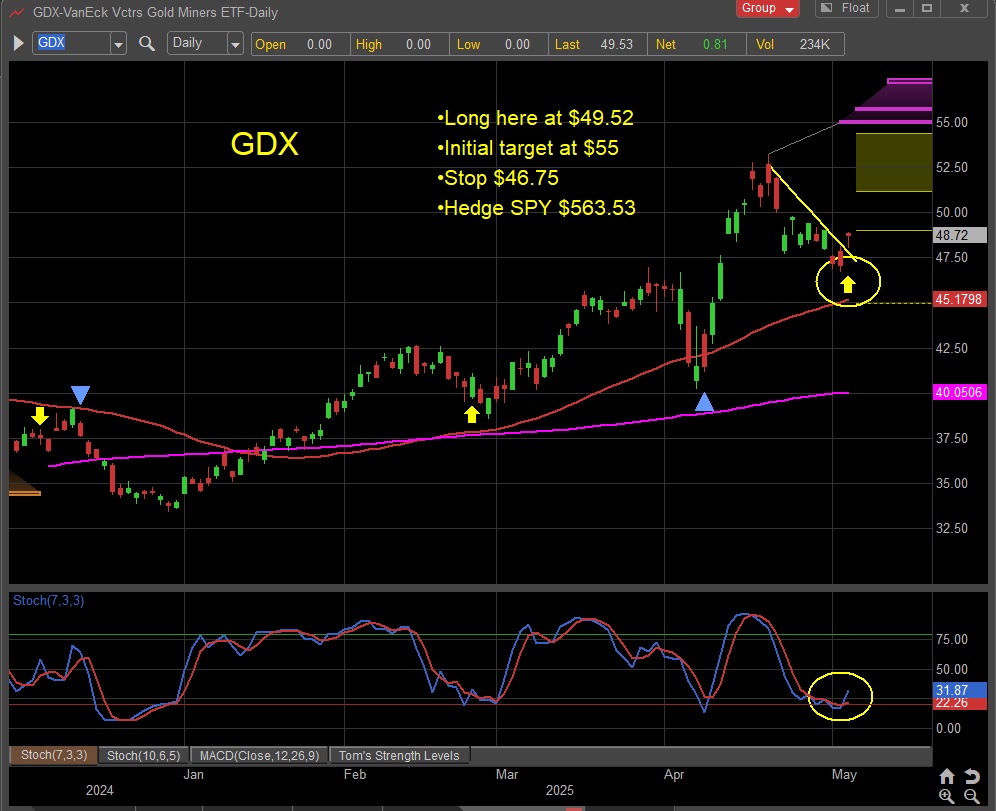
Task: Click the Net 0.81 field
Action: pos(697,44)
